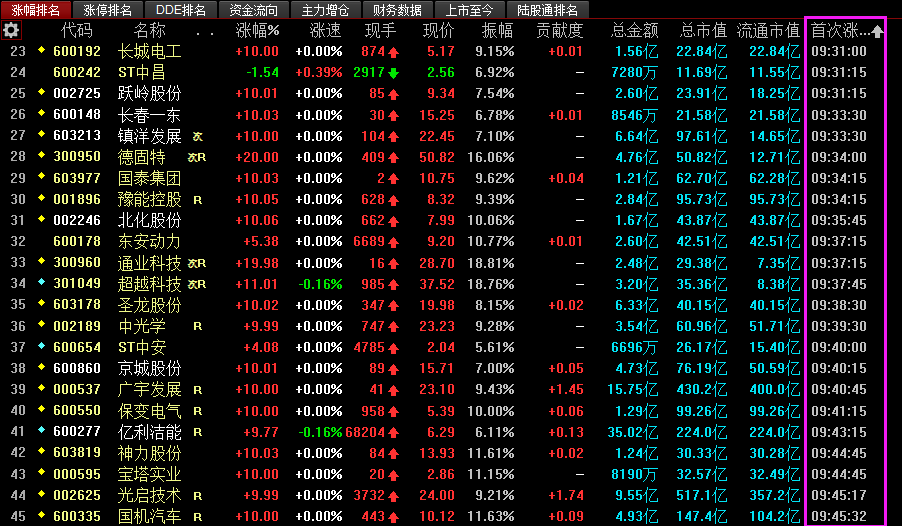Image resolution: width=902 pixels, height=526 pixels.
Task: Select stock code 300960
Action: (x=77, y=262)
